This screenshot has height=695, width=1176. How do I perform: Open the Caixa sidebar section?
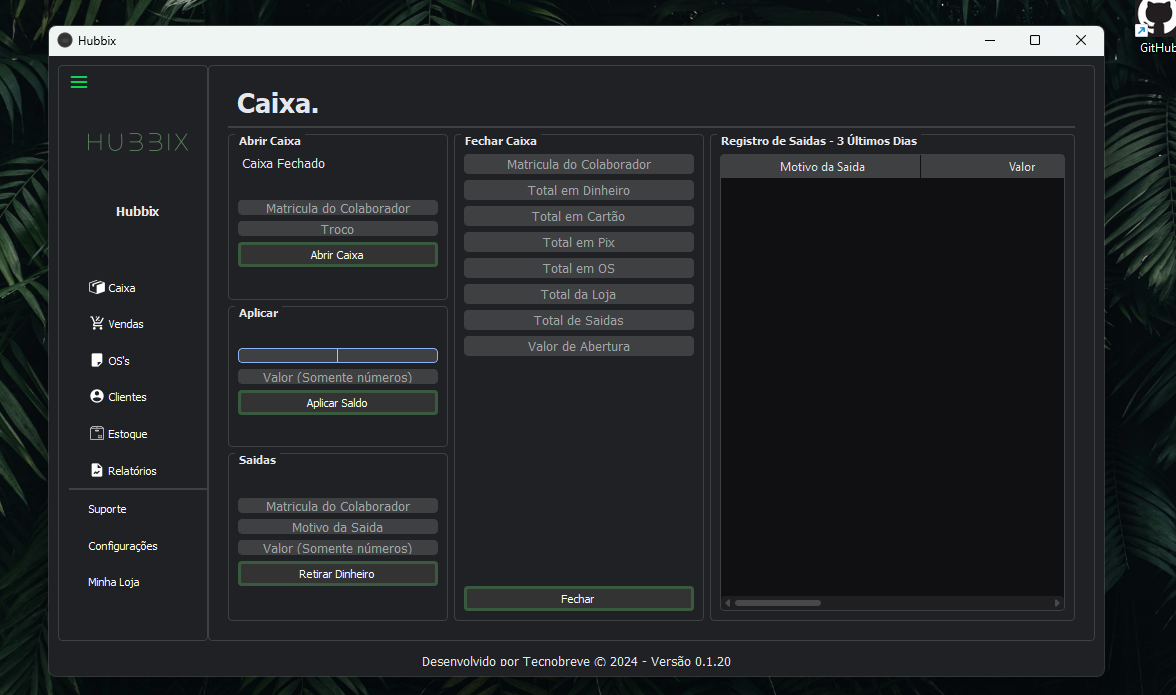(112, 288)
